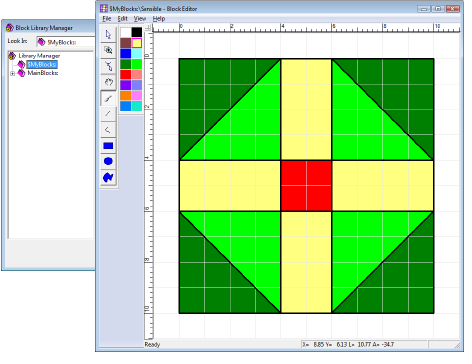Click the X Y coordinates status readout
This screenshot has width=472, height=364.
[x=348, y=345]
